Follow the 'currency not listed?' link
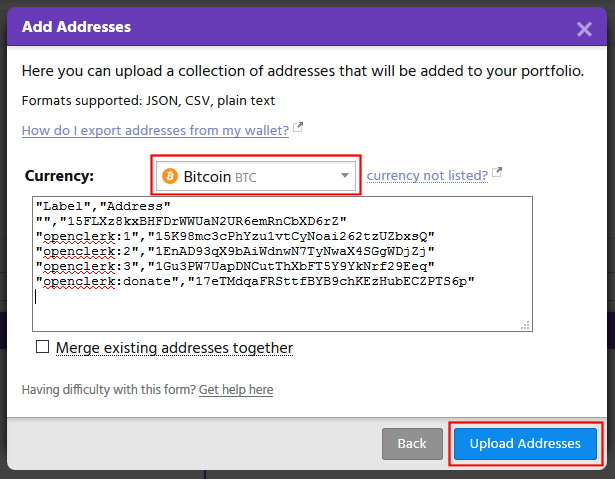 coord(427,175)
